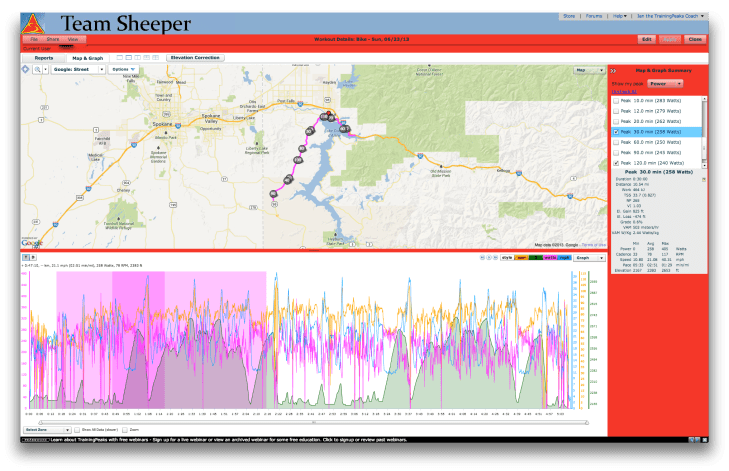Switch to the Map & Graph tab
Image resolution: width=729 pixels, height=471 pixels.
(x=87, y=58)
